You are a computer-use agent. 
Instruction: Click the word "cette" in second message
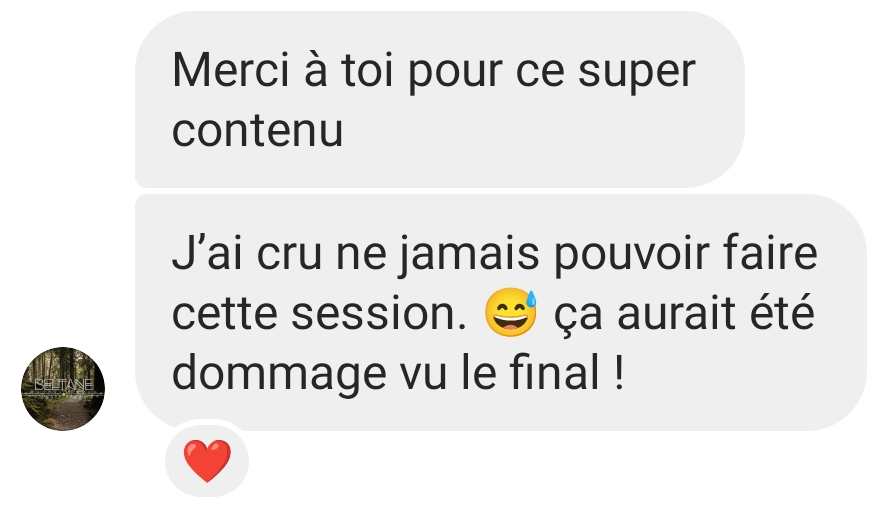click(225, 314)
